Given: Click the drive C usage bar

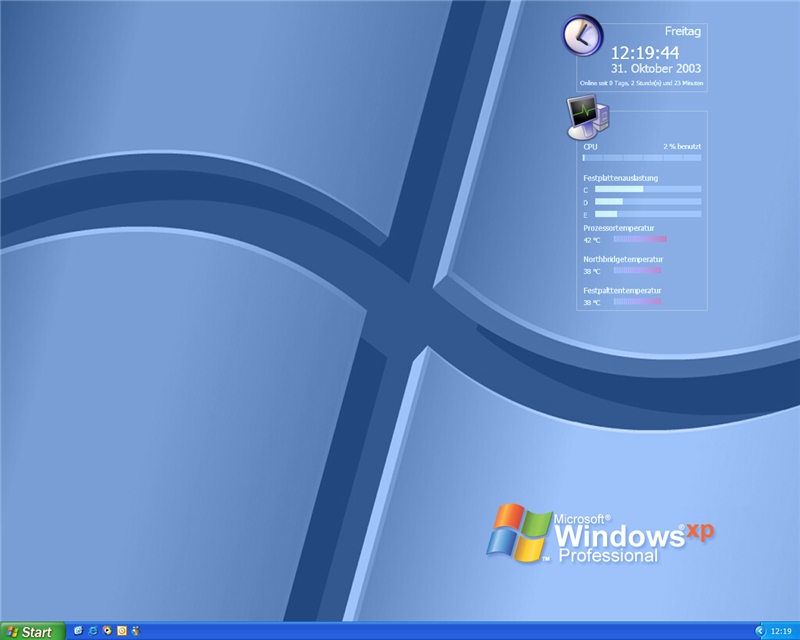Looking at the screenshot, I should 648,189.
